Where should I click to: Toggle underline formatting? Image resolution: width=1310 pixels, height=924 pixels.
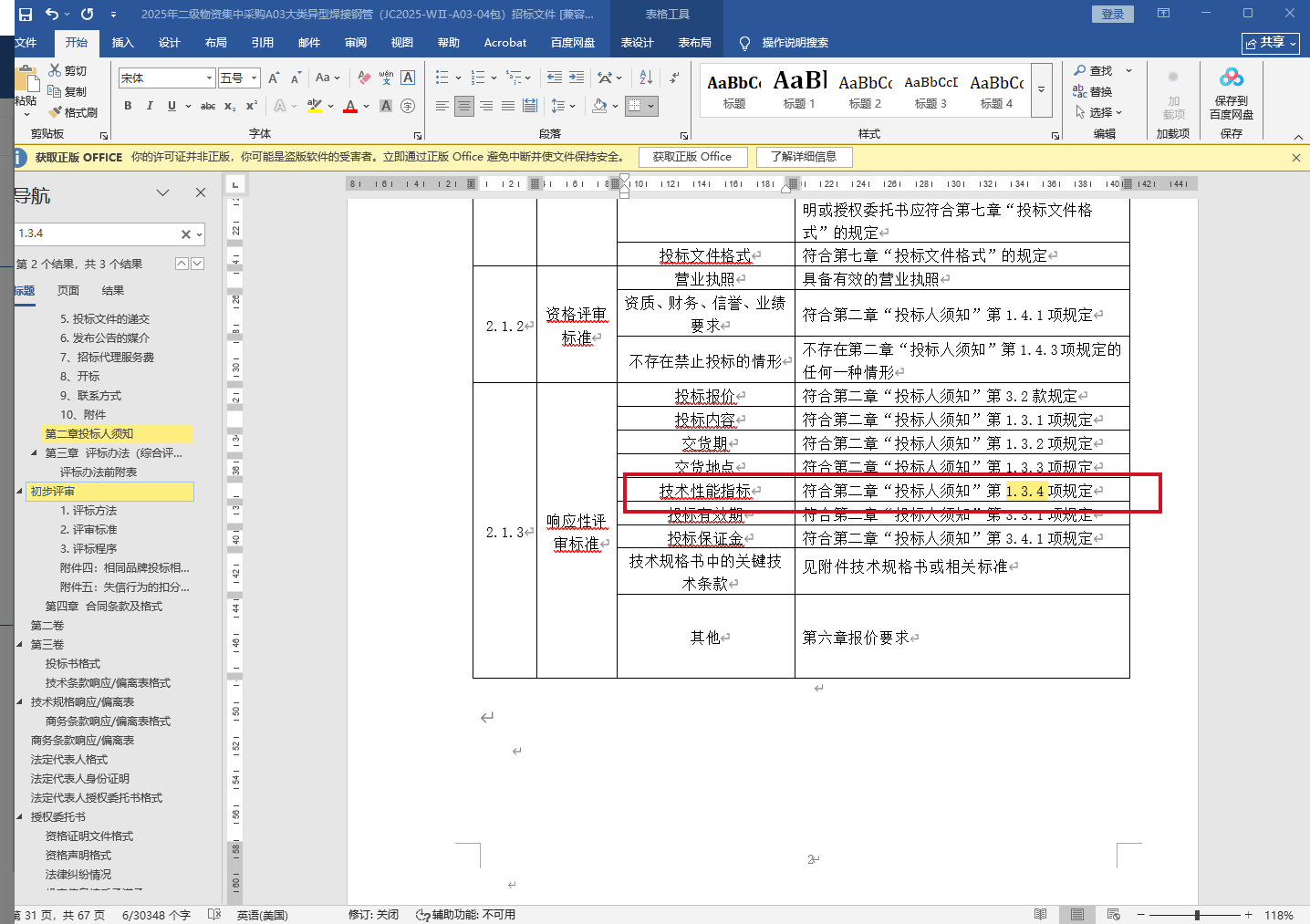pos(172,106)
